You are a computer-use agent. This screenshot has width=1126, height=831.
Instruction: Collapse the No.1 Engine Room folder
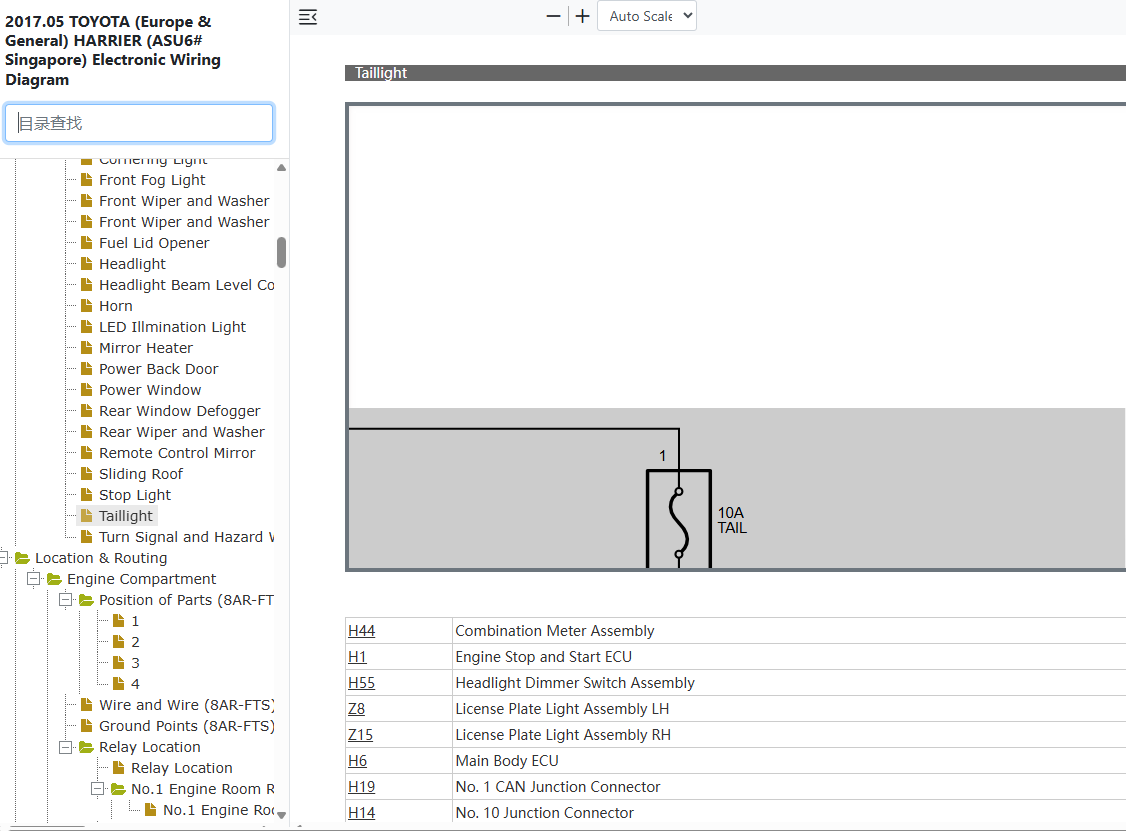coord(98,789)
